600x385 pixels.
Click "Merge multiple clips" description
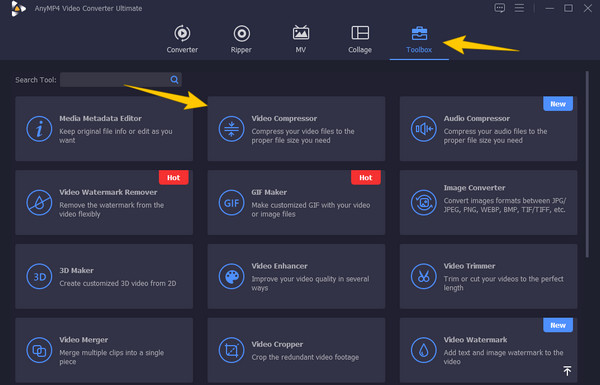[x=111, y=357]
